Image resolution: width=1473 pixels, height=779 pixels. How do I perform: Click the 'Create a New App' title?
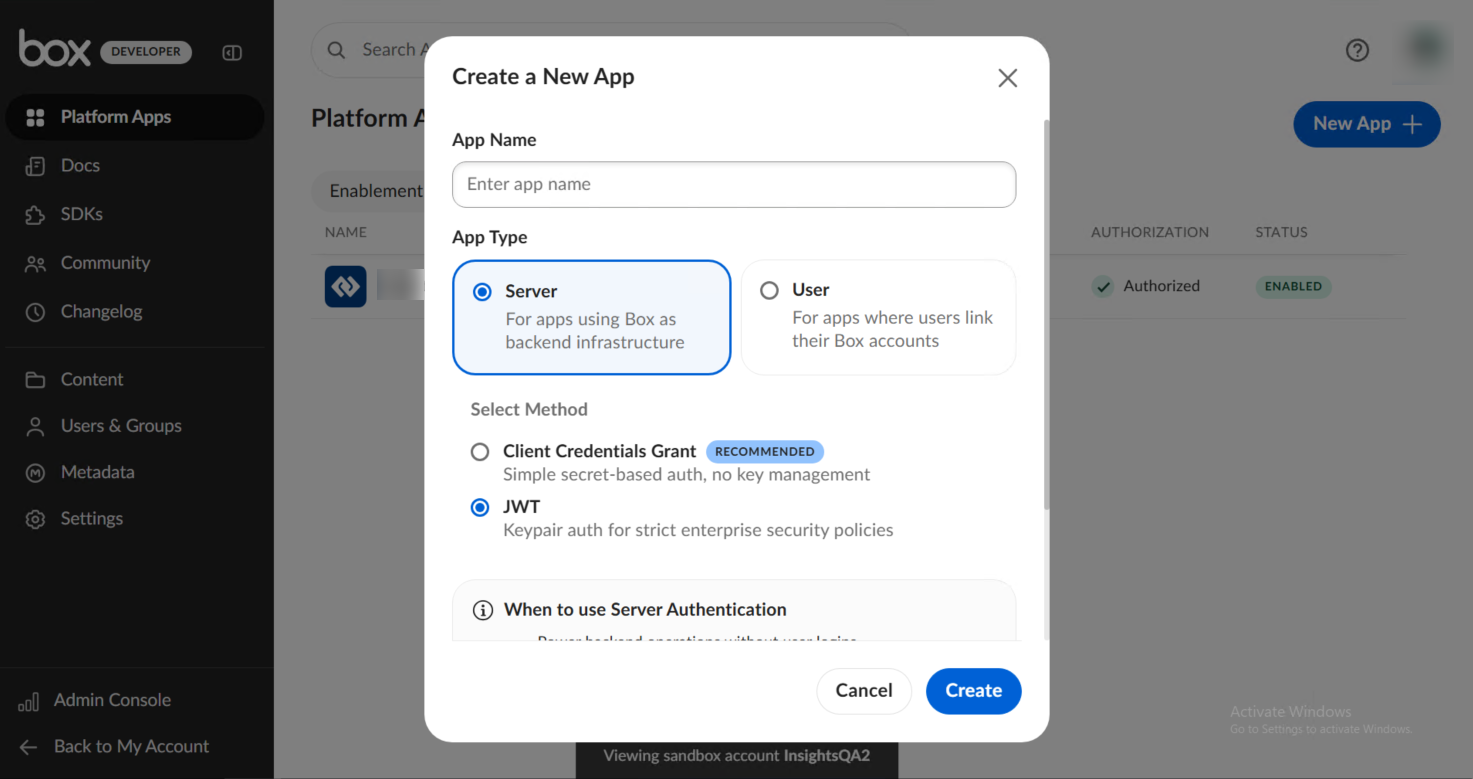(x=543, y=77)
